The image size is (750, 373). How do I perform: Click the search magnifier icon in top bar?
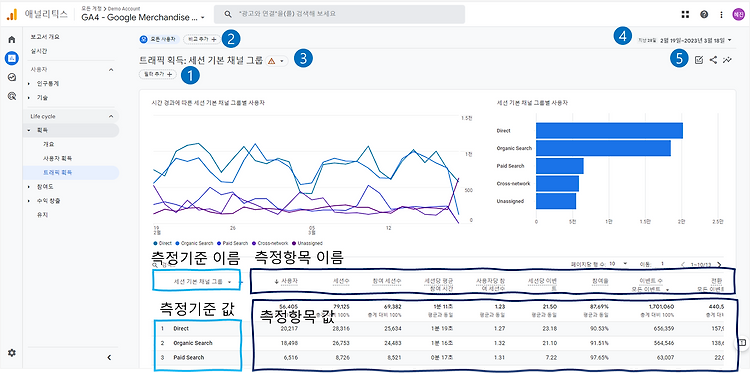228,14
